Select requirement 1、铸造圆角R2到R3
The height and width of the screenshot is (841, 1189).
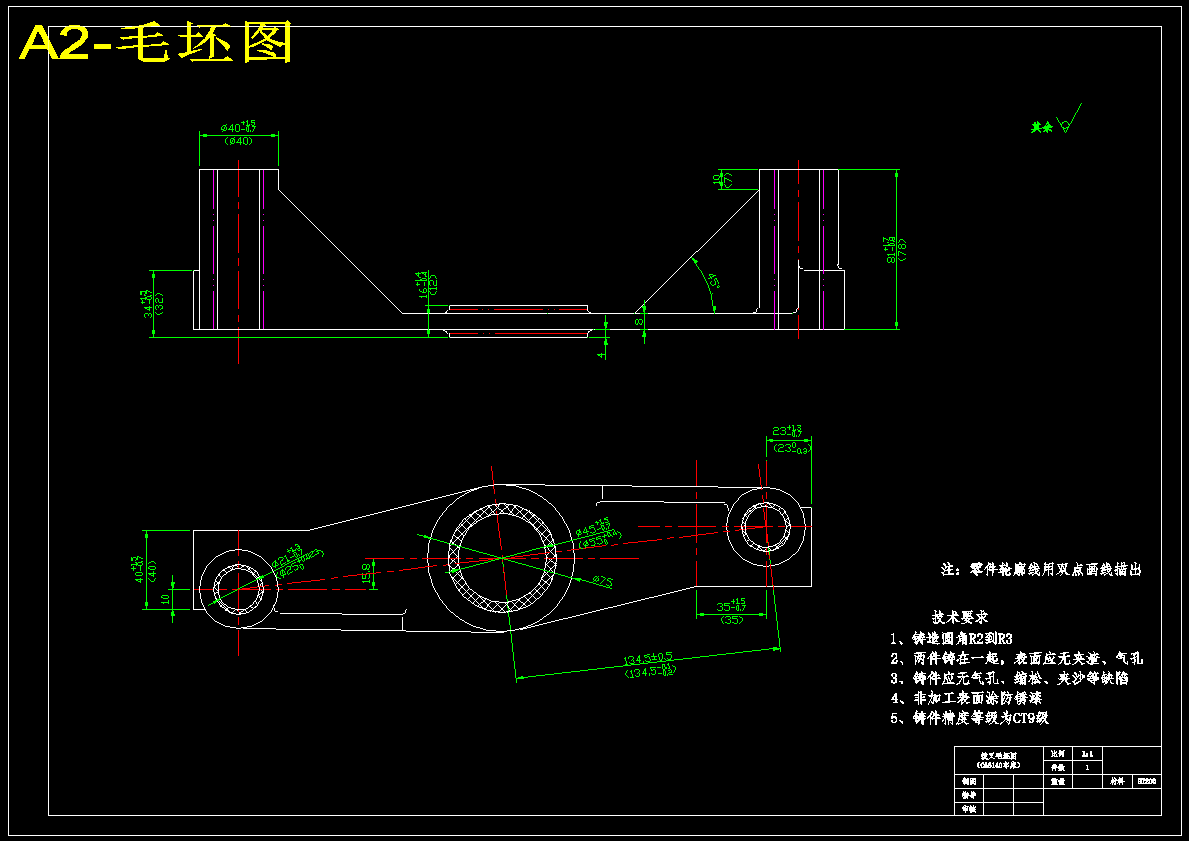952,639
